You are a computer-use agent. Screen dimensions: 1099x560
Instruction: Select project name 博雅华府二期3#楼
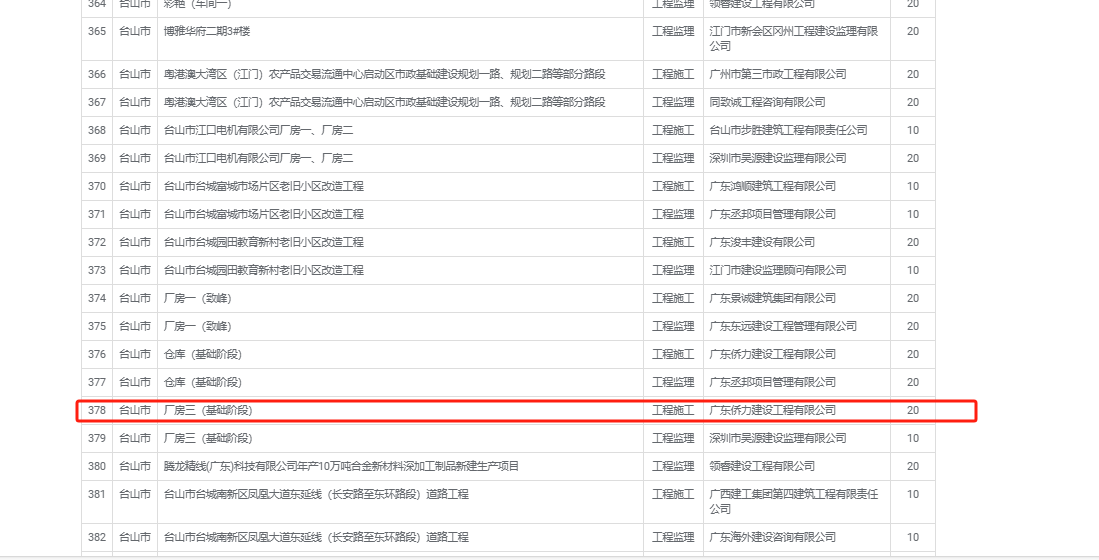pyautogui.click(x=207, y=31)
